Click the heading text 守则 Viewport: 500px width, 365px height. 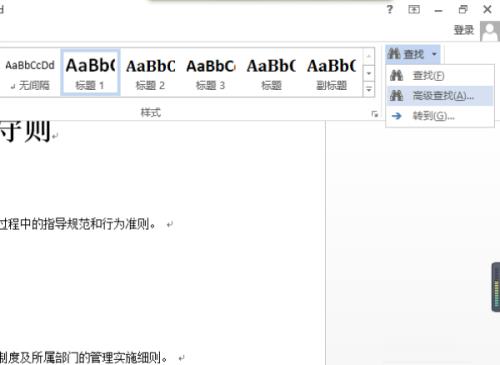(x=25, y=131)
